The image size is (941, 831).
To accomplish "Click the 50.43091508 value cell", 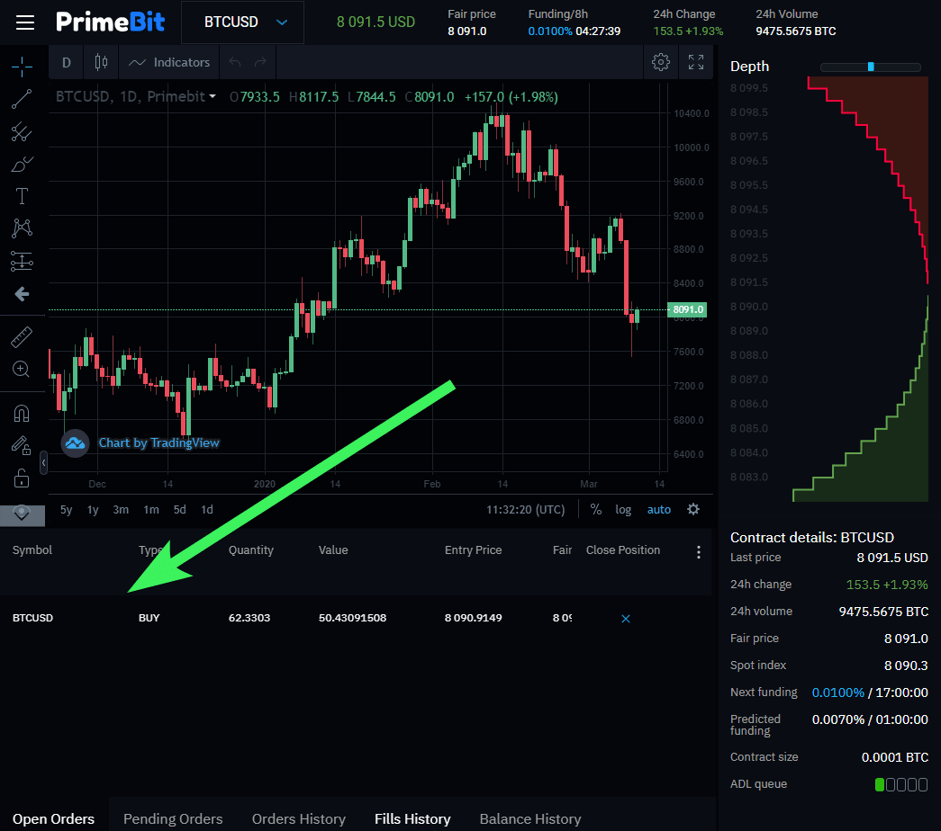I will click(352, 618).
